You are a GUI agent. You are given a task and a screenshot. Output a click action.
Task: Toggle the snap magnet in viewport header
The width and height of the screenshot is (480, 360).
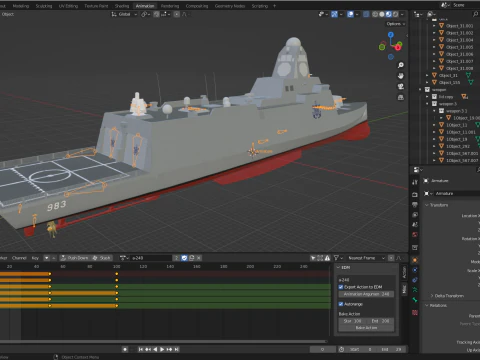pyautogui.click(x=156, y=14)
